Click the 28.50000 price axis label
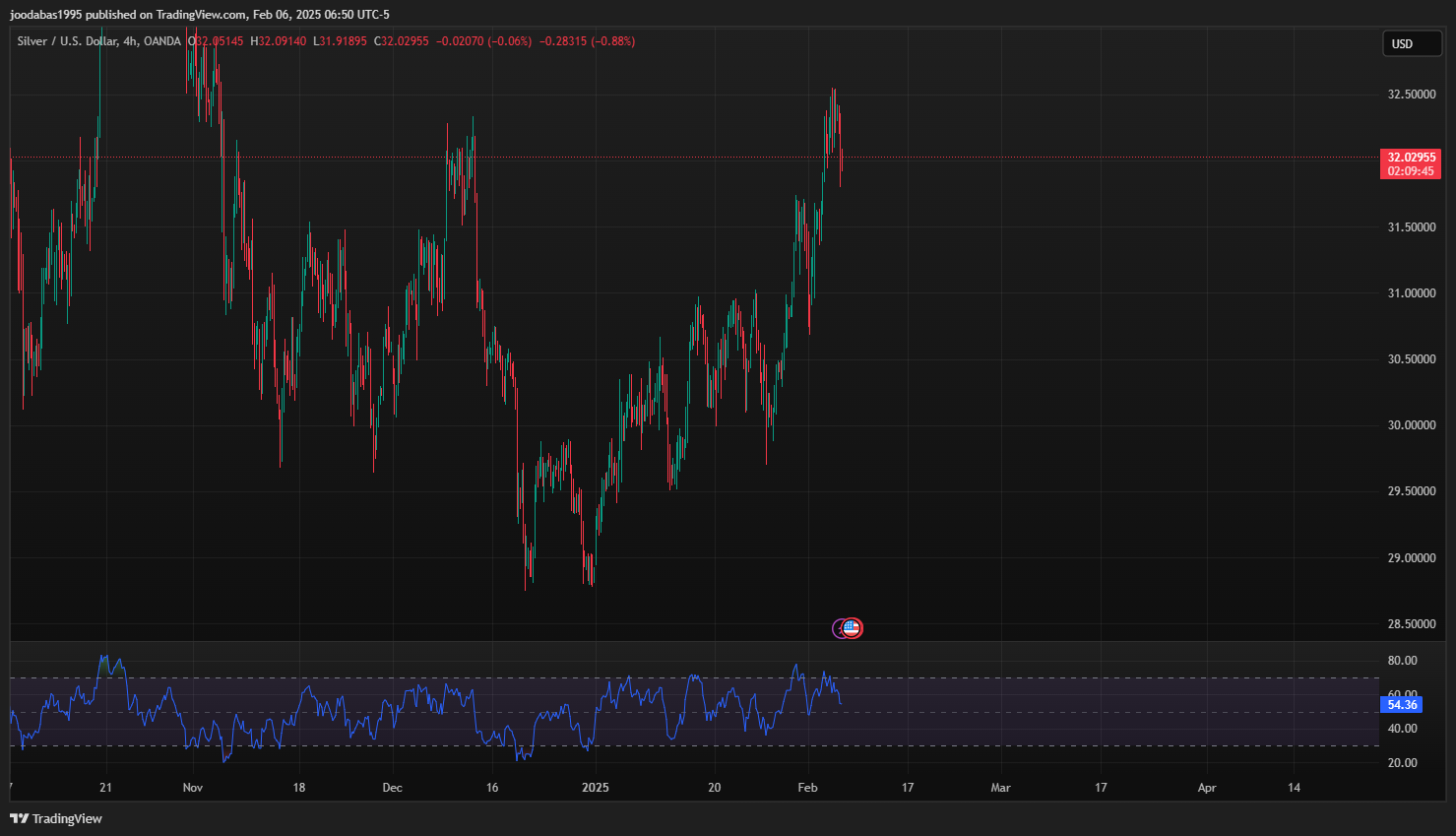1456x836 pixels. coord(1412,624)
